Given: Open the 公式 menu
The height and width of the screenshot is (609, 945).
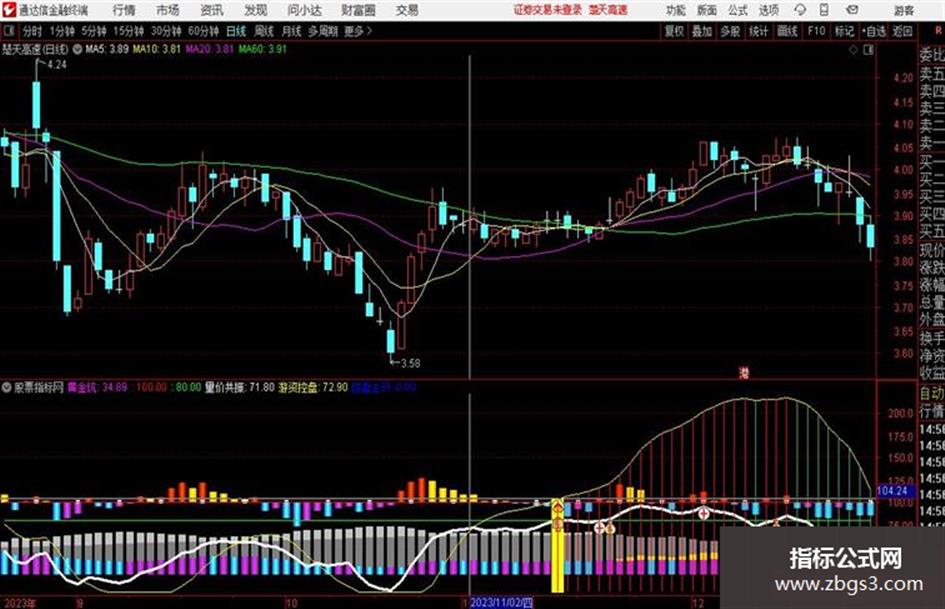Looking at the screenshot, I should (x=738, y=10).
